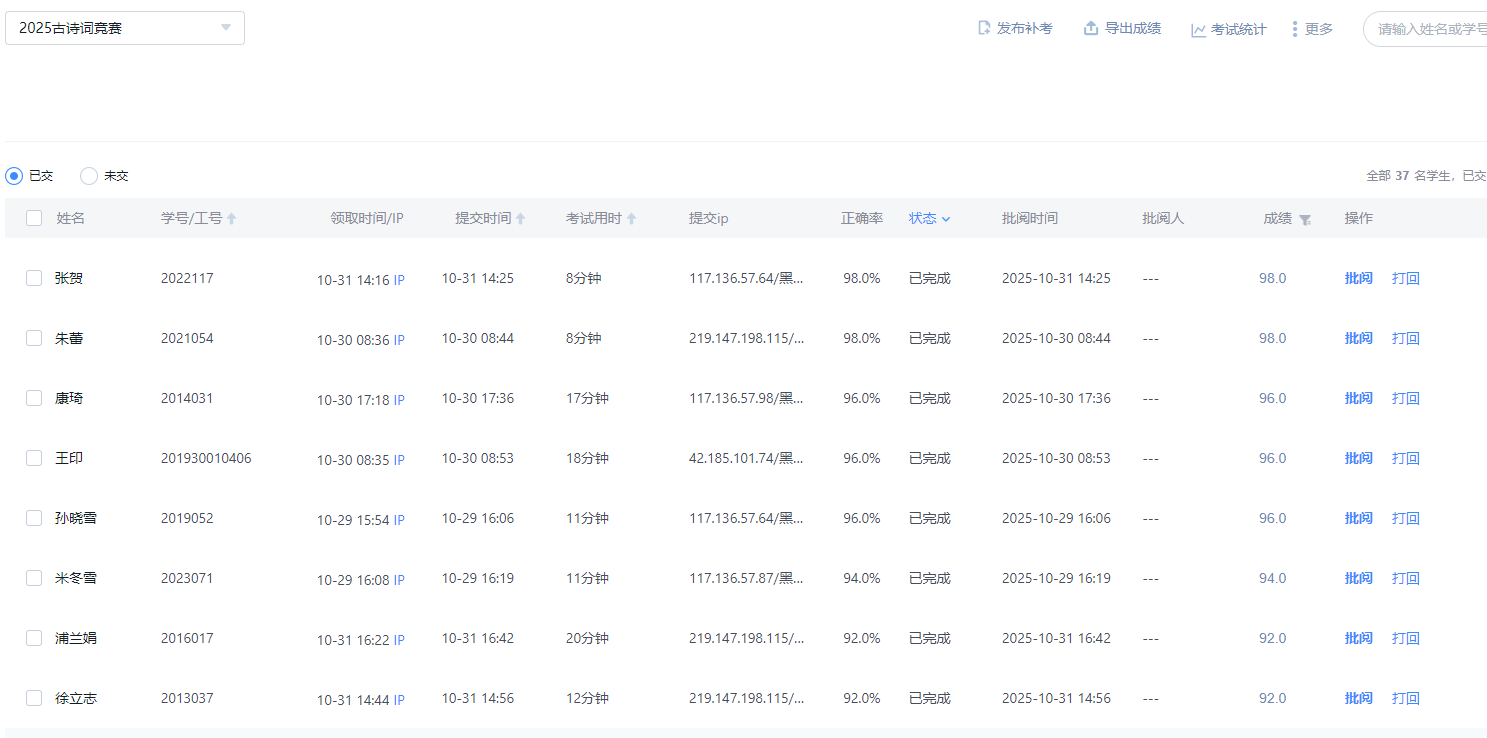This screenshot has height=738, width=1487.
Task: Click 打回 for 康琦
Action: pos(1405,398)
